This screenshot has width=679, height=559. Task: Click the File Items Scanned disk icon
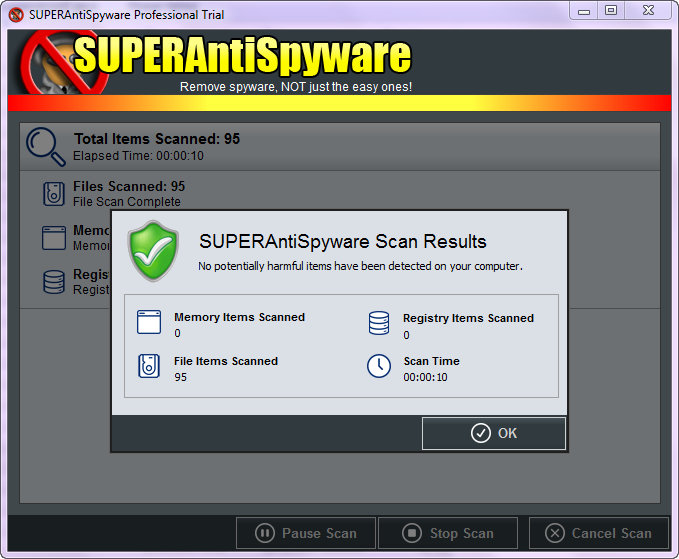[x=149, y=366]
